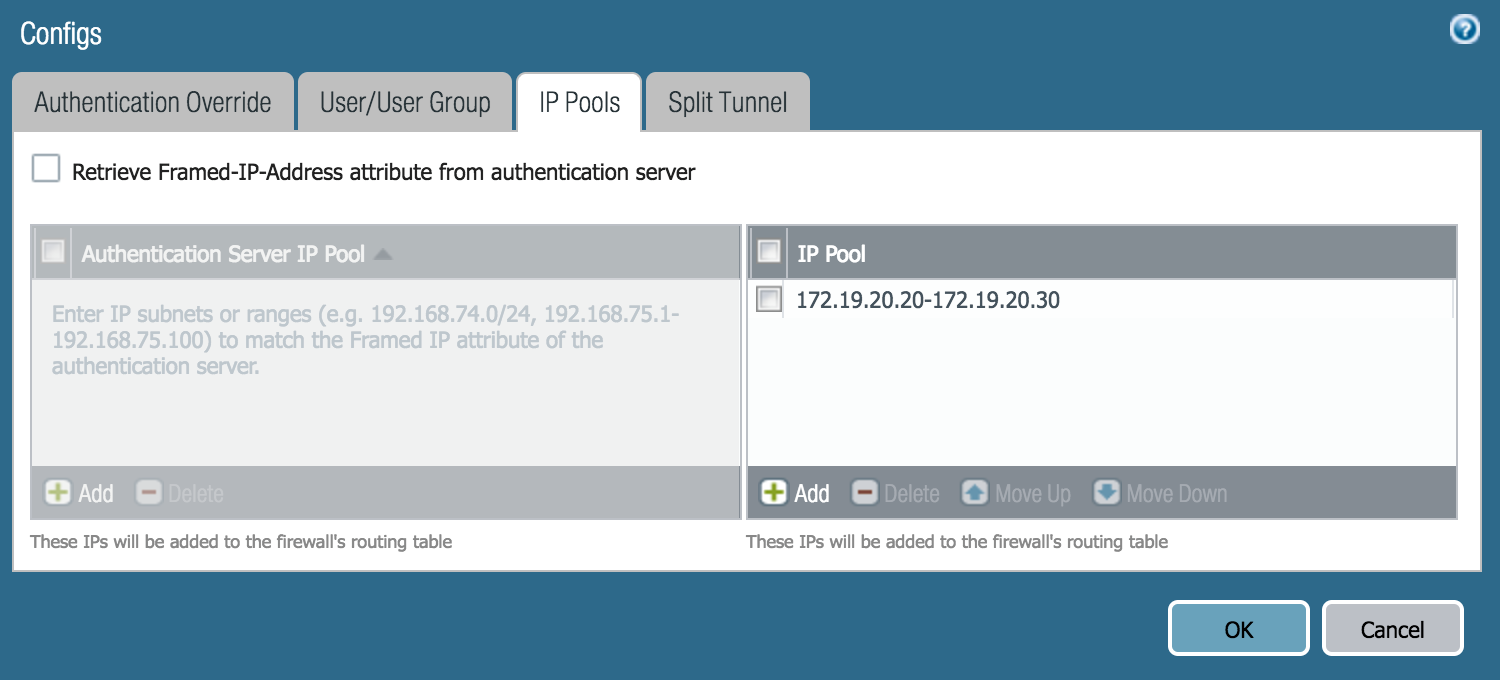This screenshot has width=1500, height=680.
Task: Open the User/User Group tab
Action: [405, 103]
